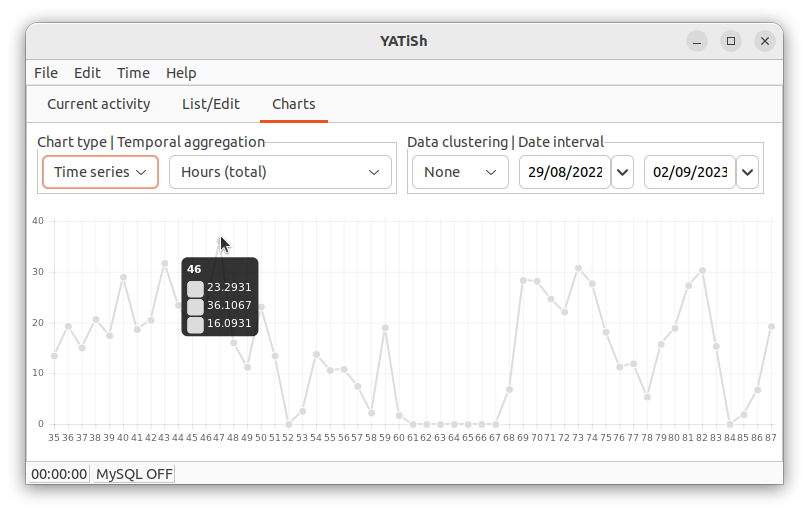
Task: Click the tooltip swatch beside 16.0931
Action: tap(195, 325)
